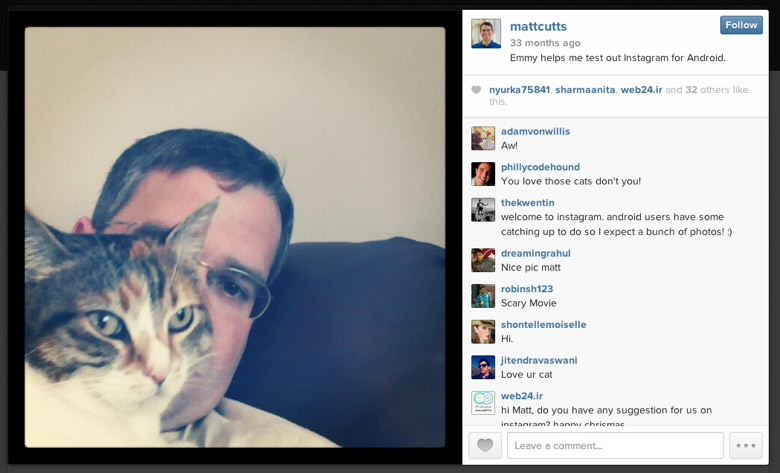
Task: Click thekwentin commenter avatar
Action: 483,210
